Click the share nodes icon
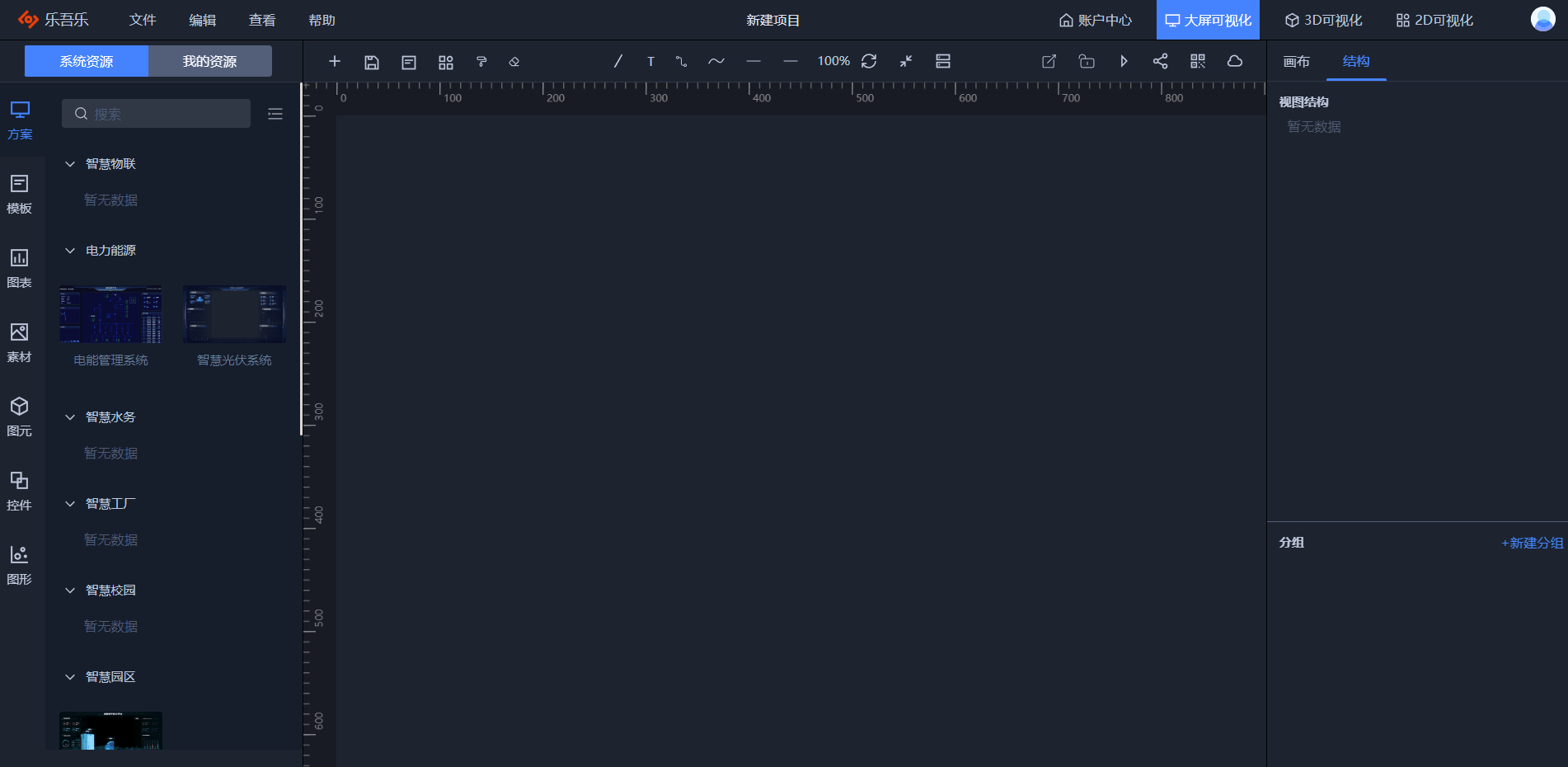 (1161, 61)
